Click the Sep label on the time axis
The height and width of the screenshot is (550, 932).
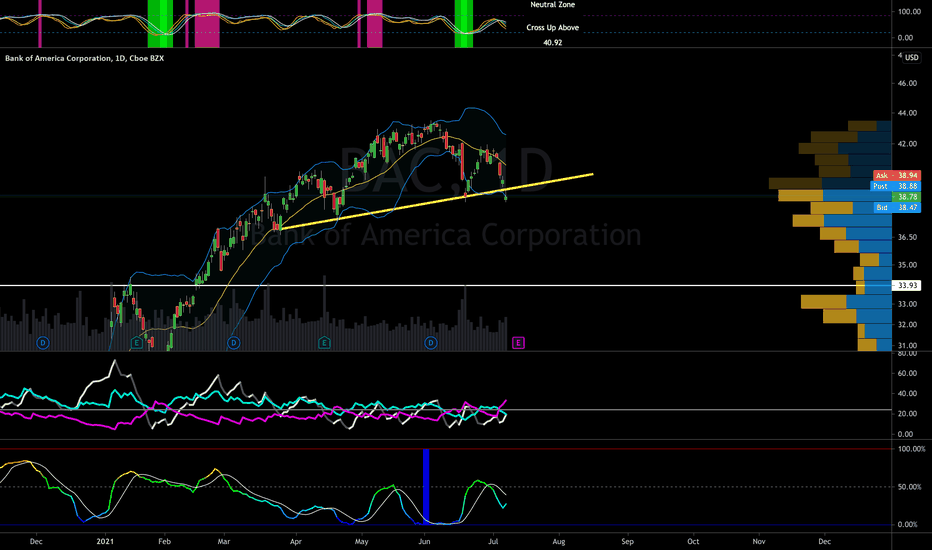pyautogui.click(x=628, y=542)
